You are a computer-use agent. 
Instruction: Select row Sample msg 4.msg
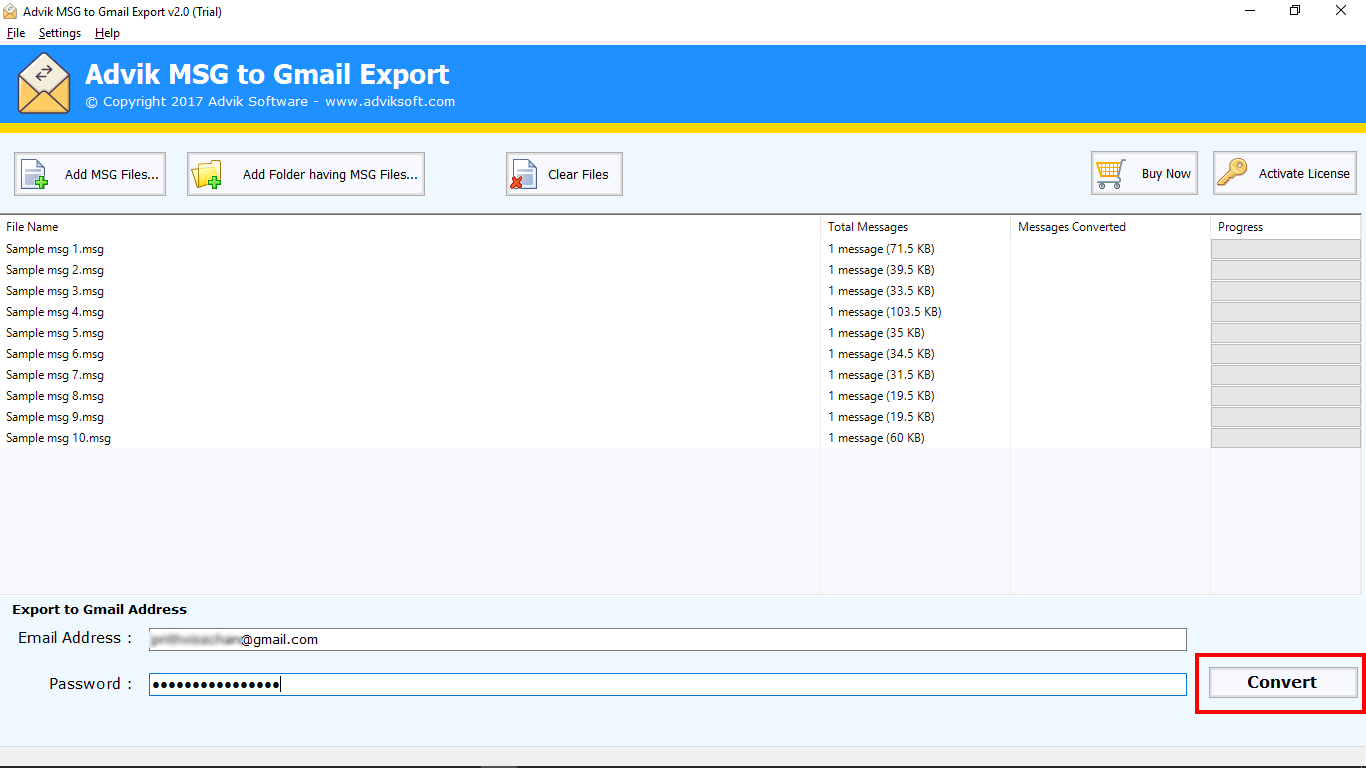click(680, 312)
